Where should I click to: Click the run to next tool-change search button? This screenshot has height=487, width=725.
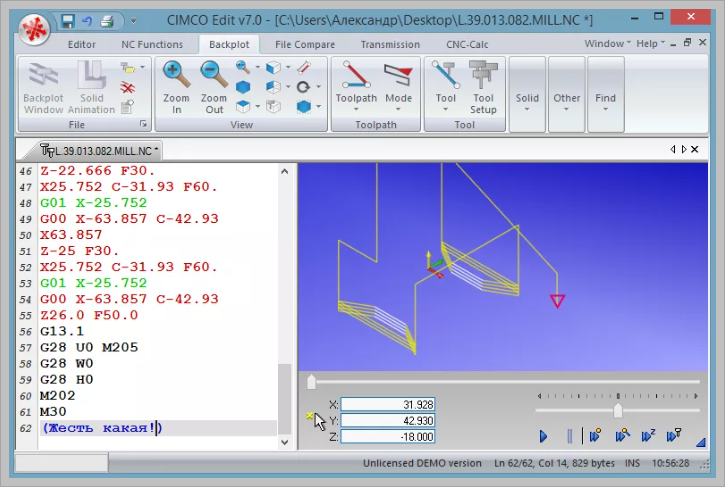click(x=622, y=435)
